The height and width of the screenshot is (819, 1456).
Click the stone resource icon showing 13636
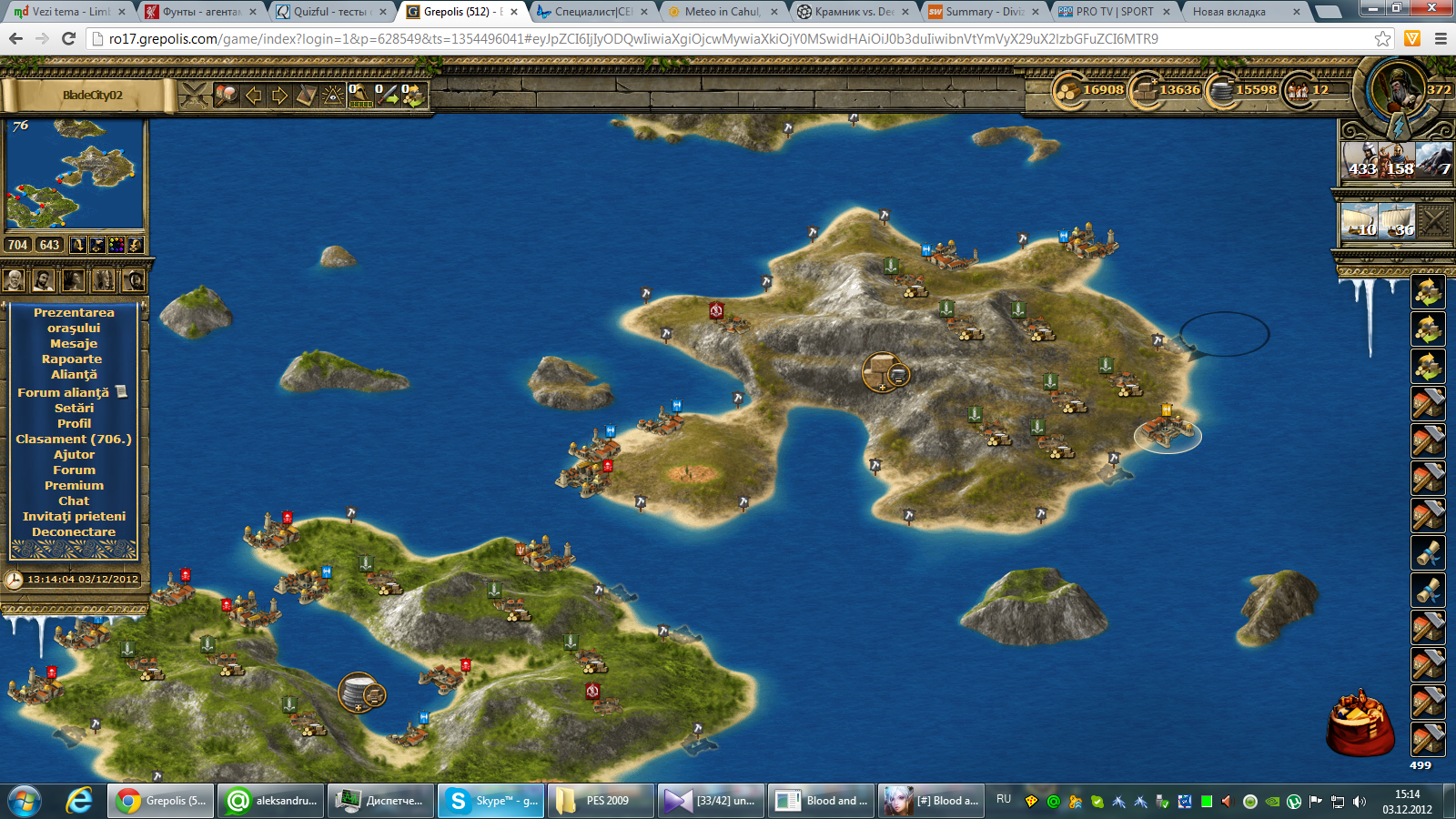click(1144, 90)
